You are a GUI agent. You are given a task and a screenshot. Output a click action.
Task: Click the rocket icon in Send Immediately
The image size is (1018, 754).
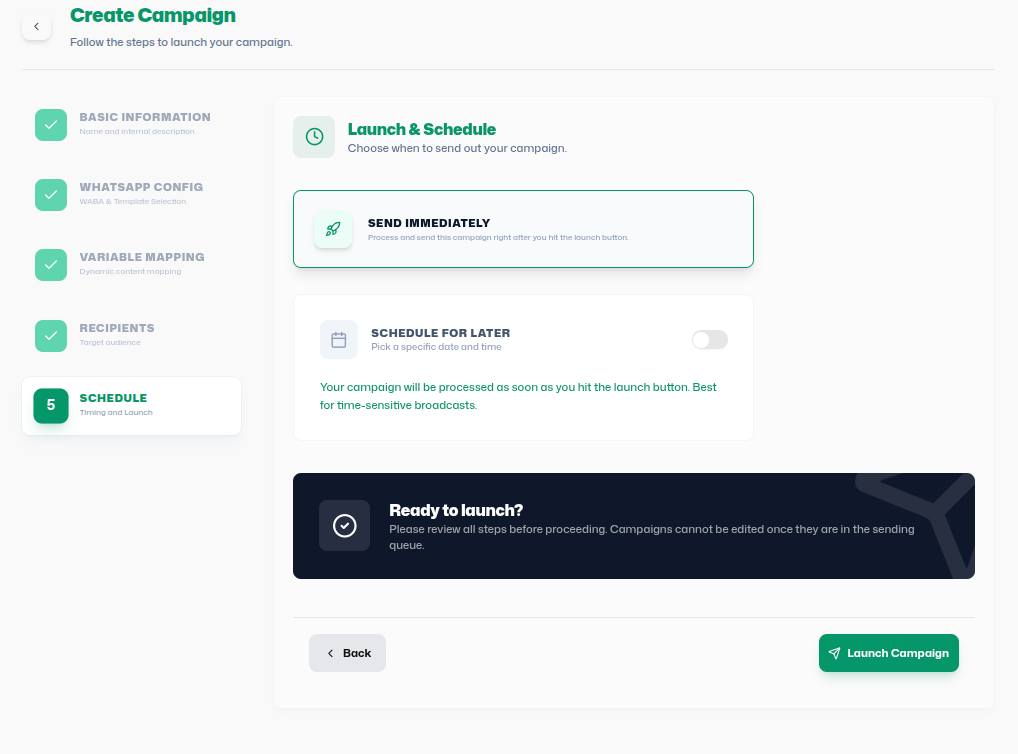pos(333,229)
